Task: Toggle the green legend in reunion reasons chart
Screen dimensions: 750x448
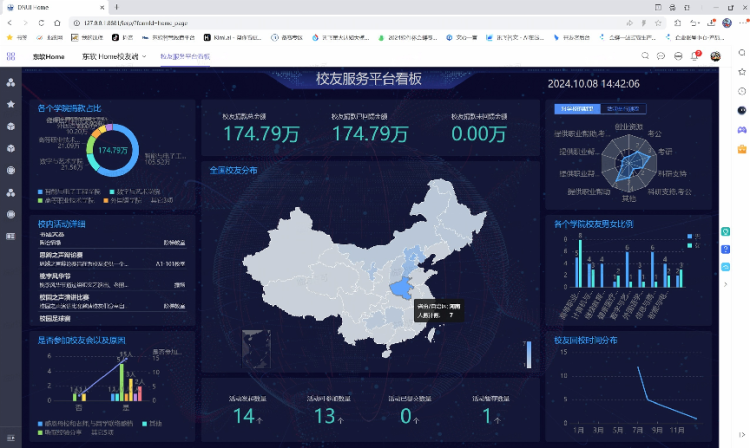Action: point(60,432)
